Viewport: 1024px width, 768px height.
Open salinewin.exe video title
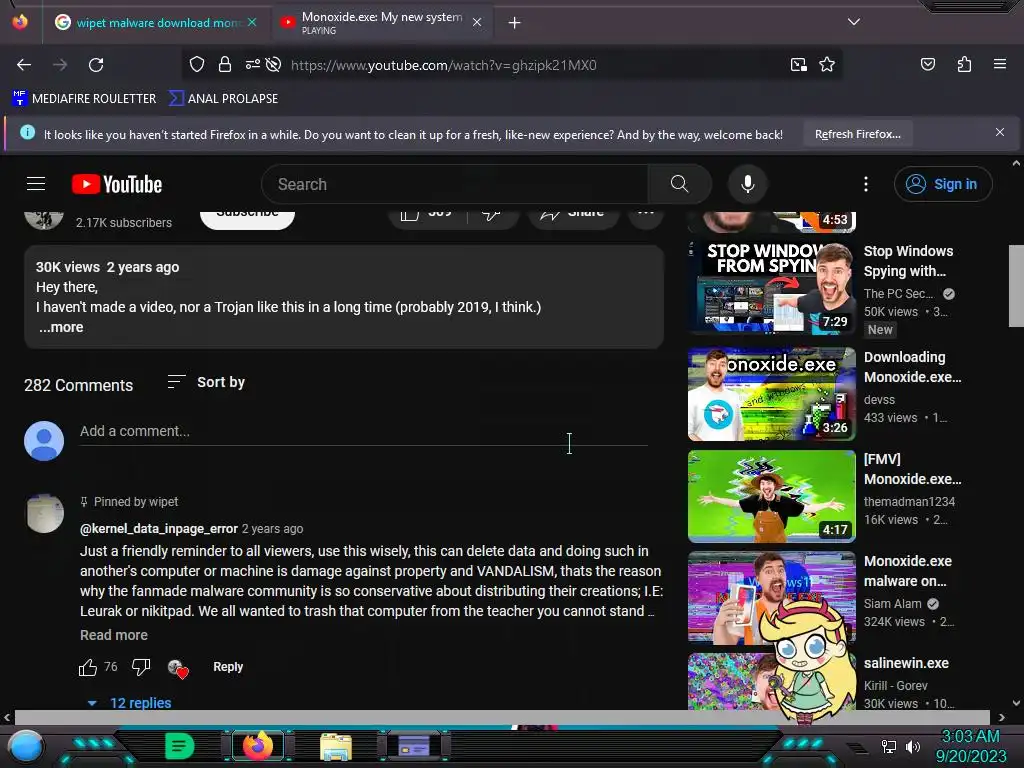906,663
